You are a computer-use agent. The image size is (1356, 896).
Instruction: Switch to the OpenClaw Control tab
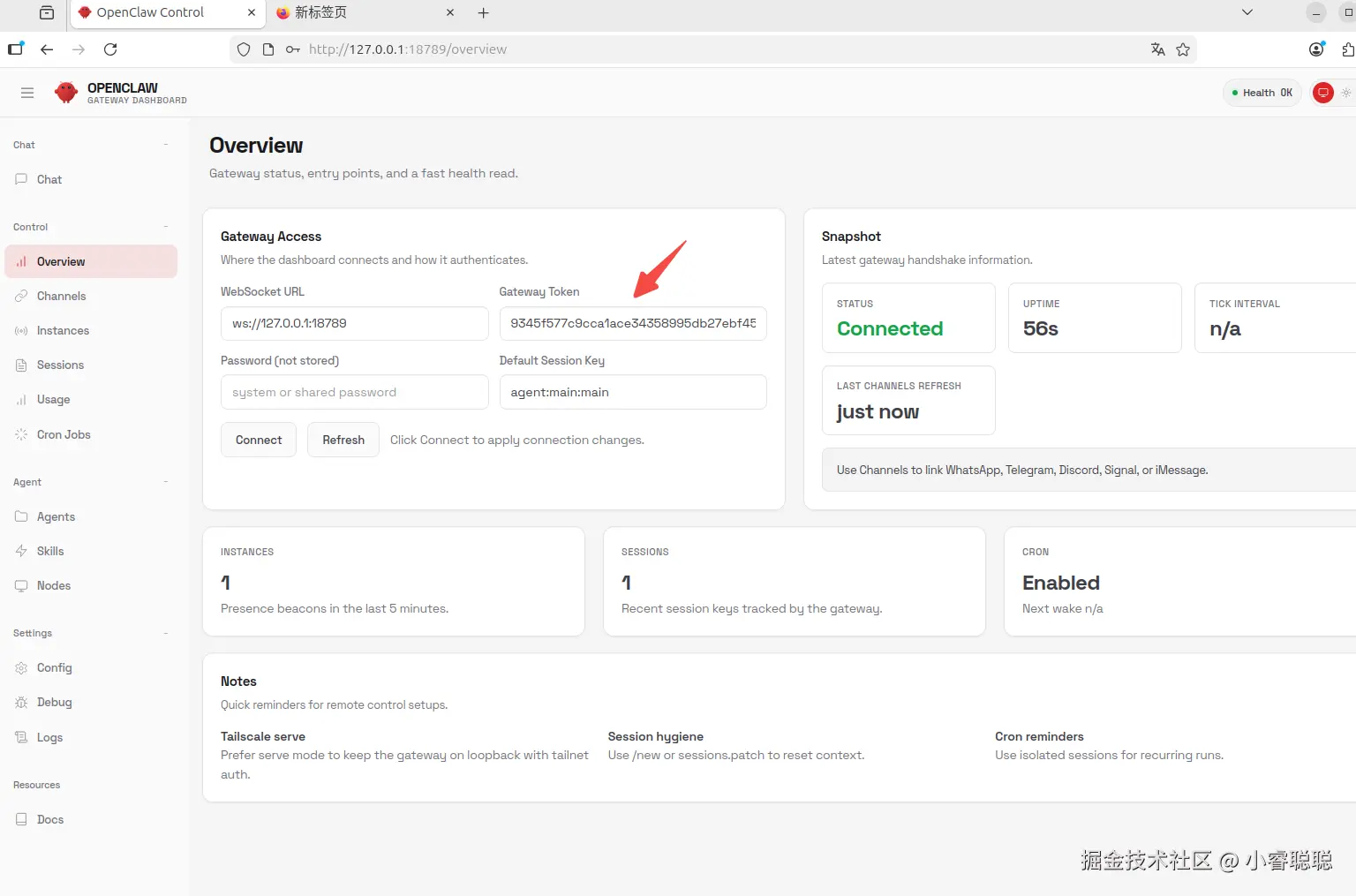tap(167, 12)
